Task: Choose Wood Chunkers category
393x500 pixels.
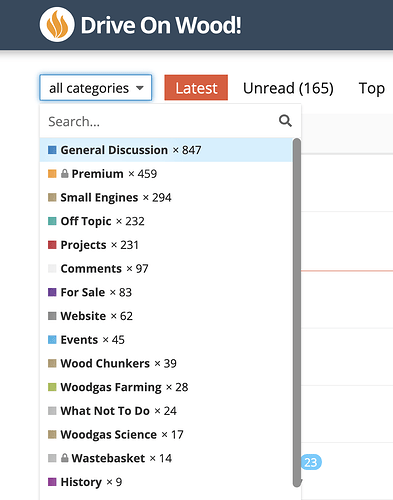Action: (166, 363)
